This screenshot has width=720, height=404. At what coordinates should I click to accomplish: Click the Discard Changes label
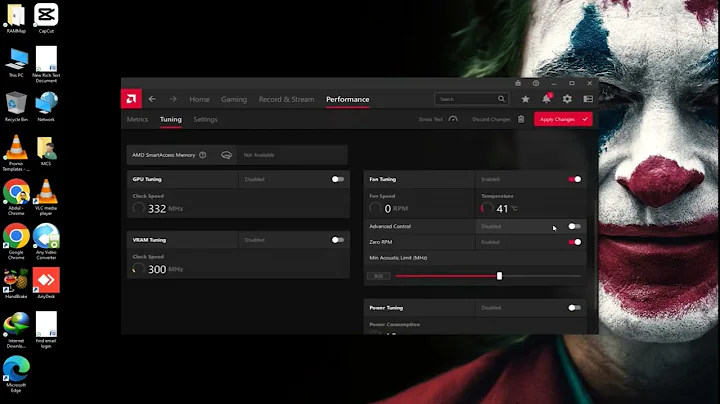click(491, 119)
